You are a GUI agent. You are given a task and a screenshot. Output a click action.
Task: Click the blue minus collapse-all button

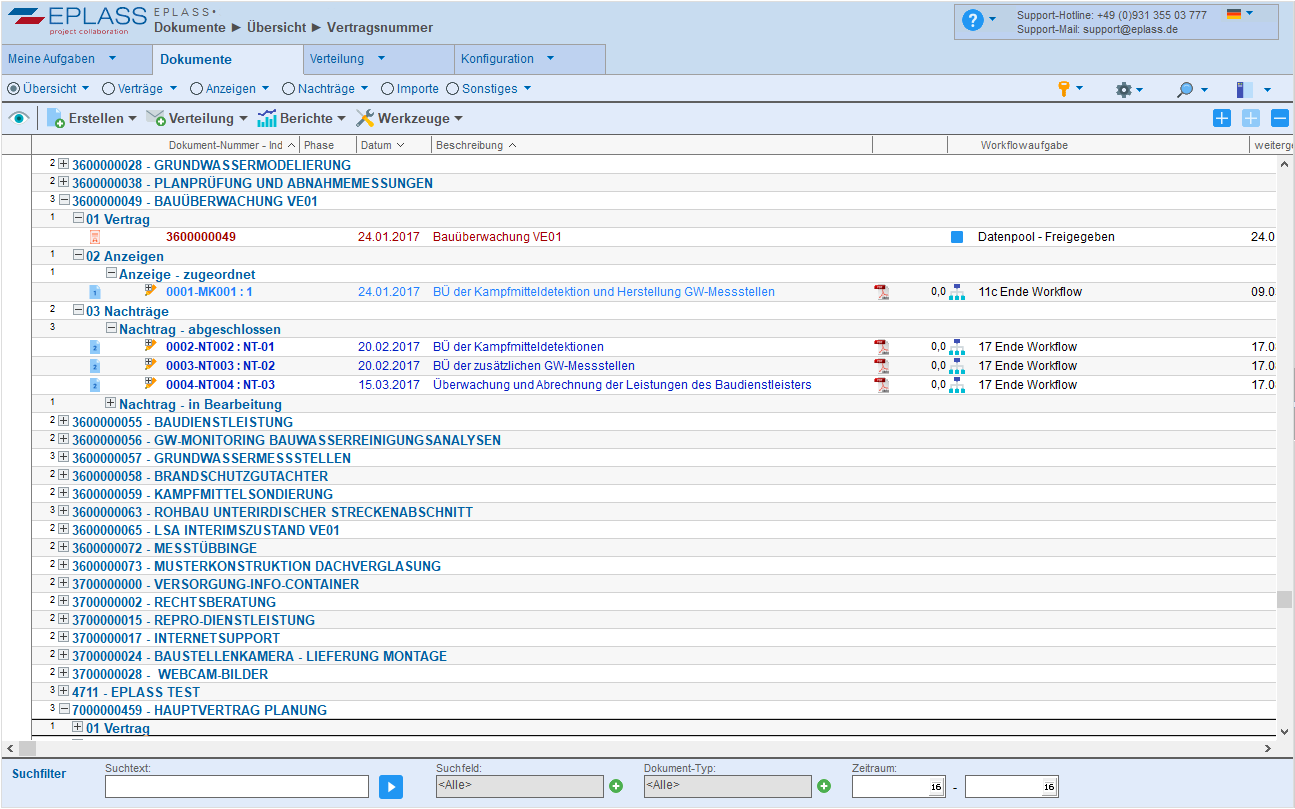1280,118
